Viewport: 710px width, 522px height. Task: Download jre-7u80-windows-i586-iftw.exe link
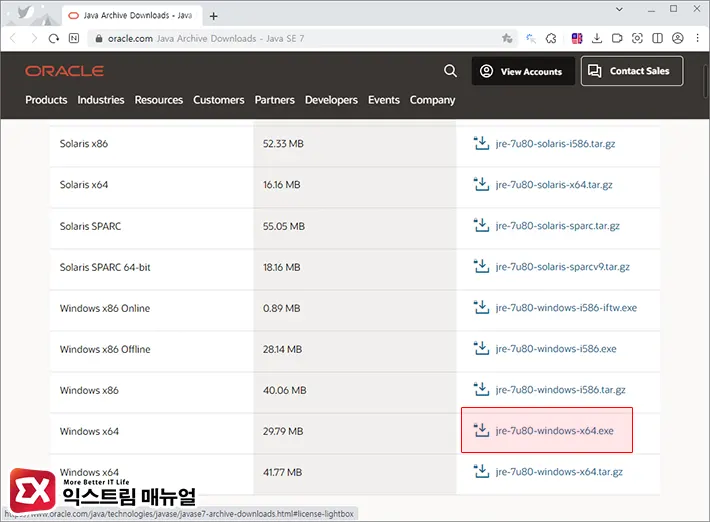(x=566, y=308)
